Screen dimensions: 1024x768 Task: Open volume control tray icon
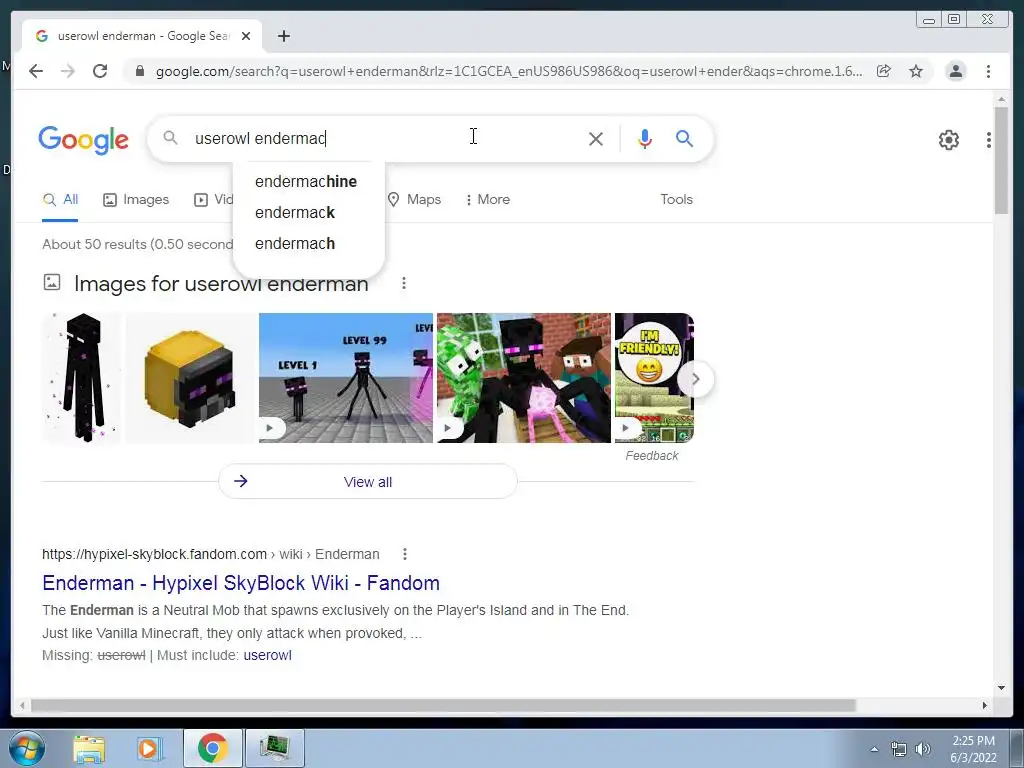923,749
